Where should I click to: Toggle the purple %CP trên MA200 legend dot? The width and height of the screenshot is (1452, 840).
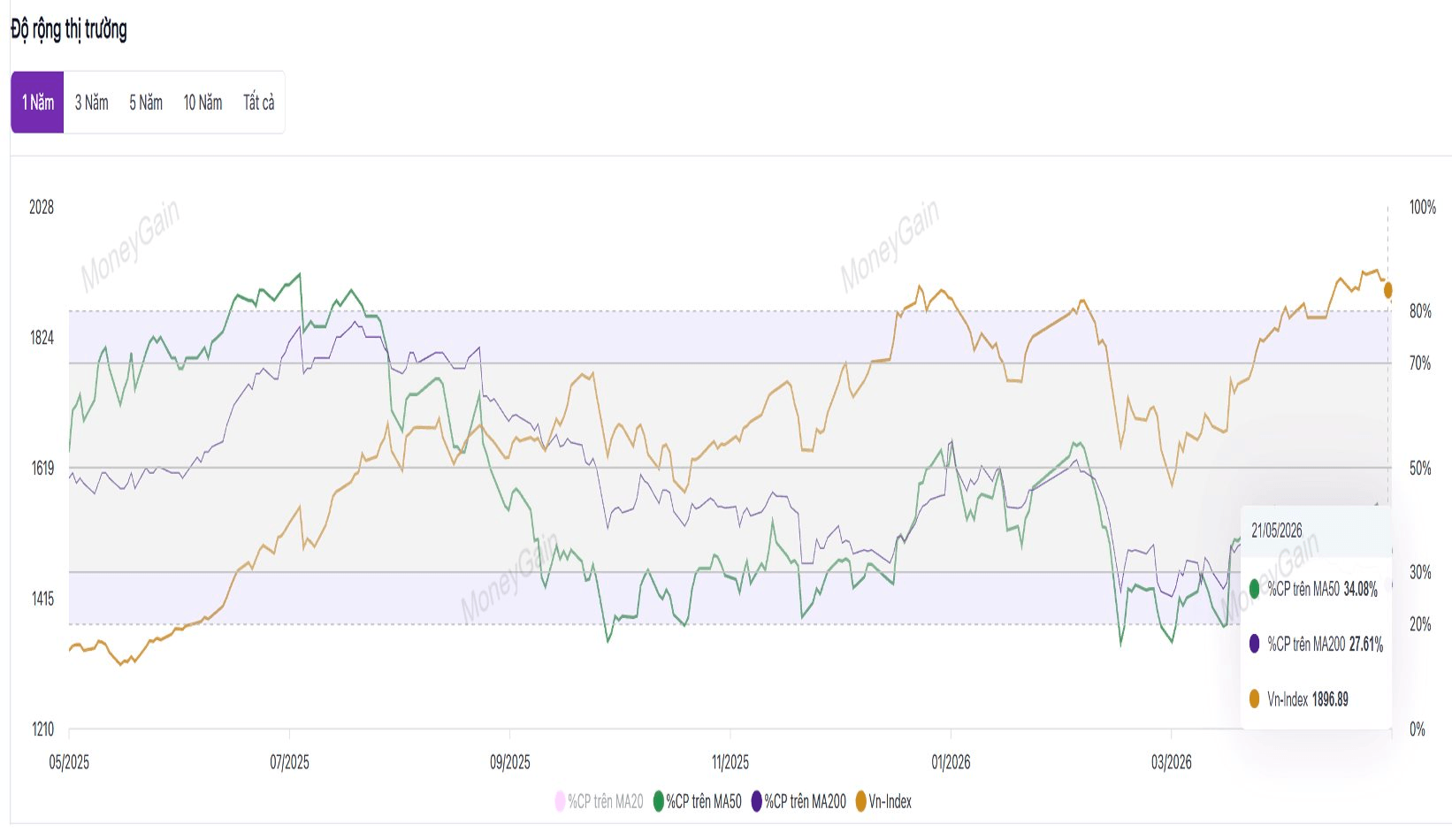tap(756, 802)
